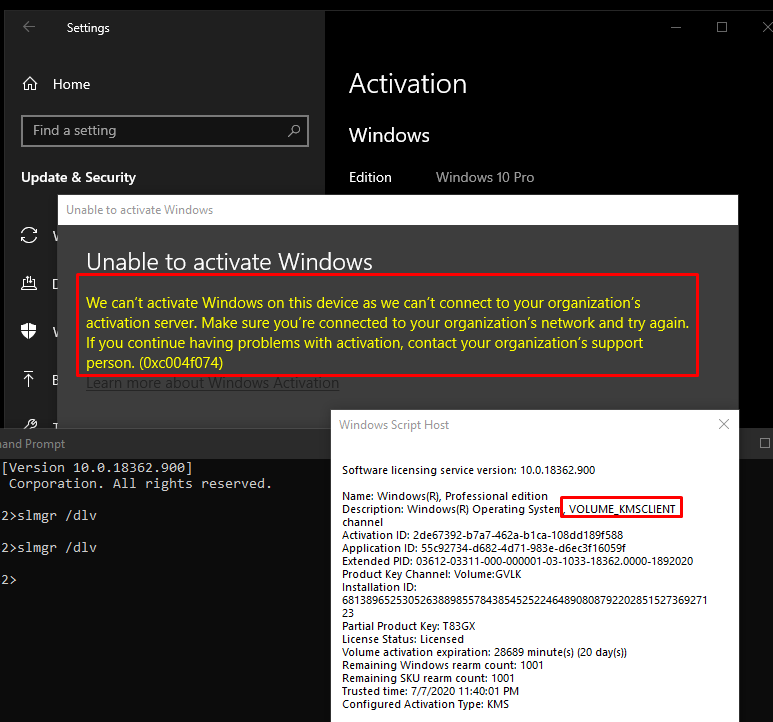The width and height of the screenshot is (773, 722).
Task: Select the Windows Update sync icon
Action: pos(29,235)
